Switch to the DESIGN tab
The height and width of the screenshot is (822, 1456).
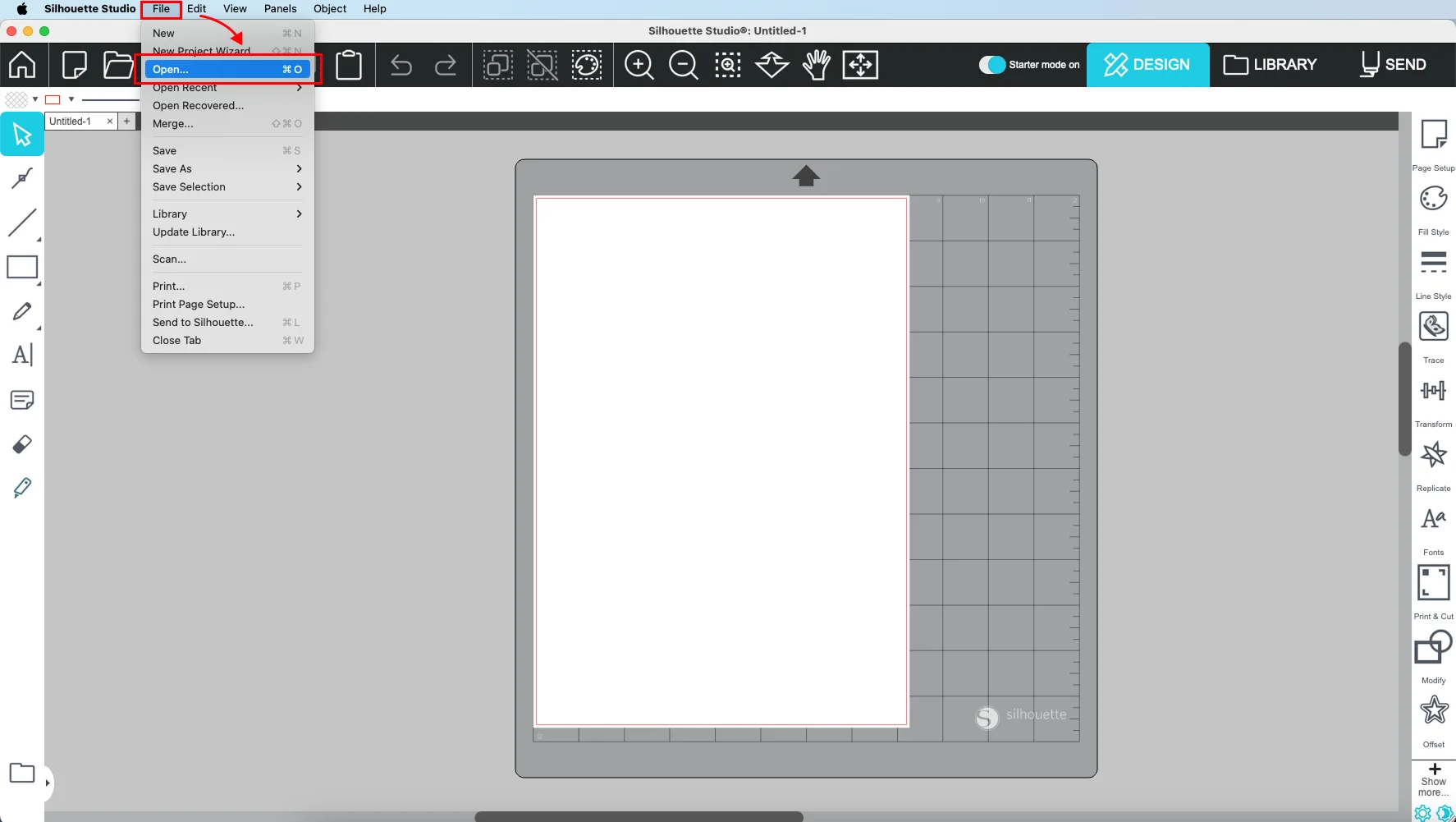(1147, 65)
